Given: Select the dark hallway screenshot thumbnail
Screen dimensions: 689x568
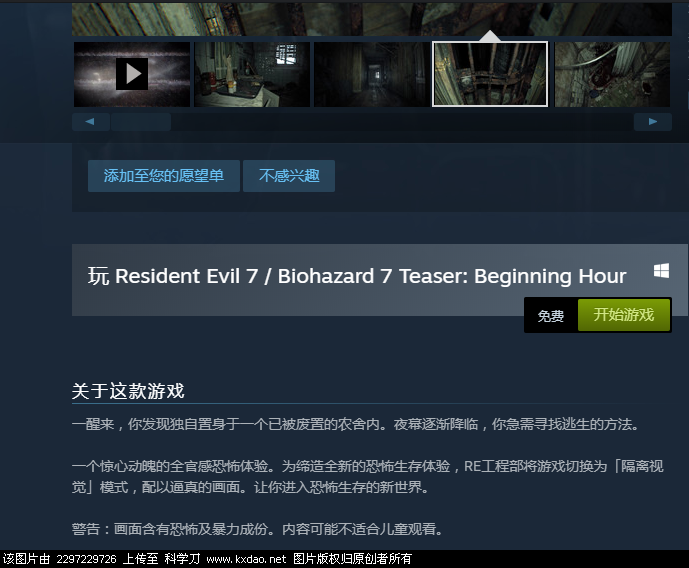Looking at the screenshot, I should pyautogui.click(x=372, y=74).
